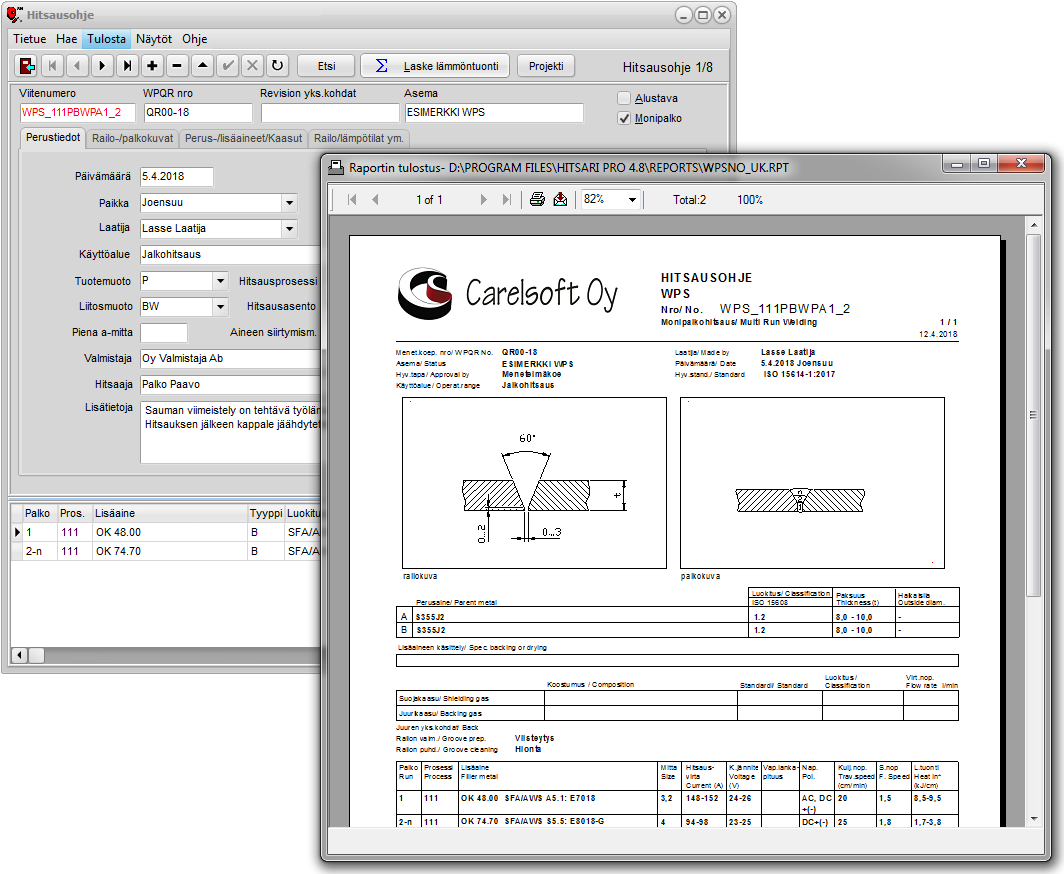The image size is (1064, 874).
Task: Enable the Alustava checkbox
Action: pyautogui.click(x=624, y=98)
